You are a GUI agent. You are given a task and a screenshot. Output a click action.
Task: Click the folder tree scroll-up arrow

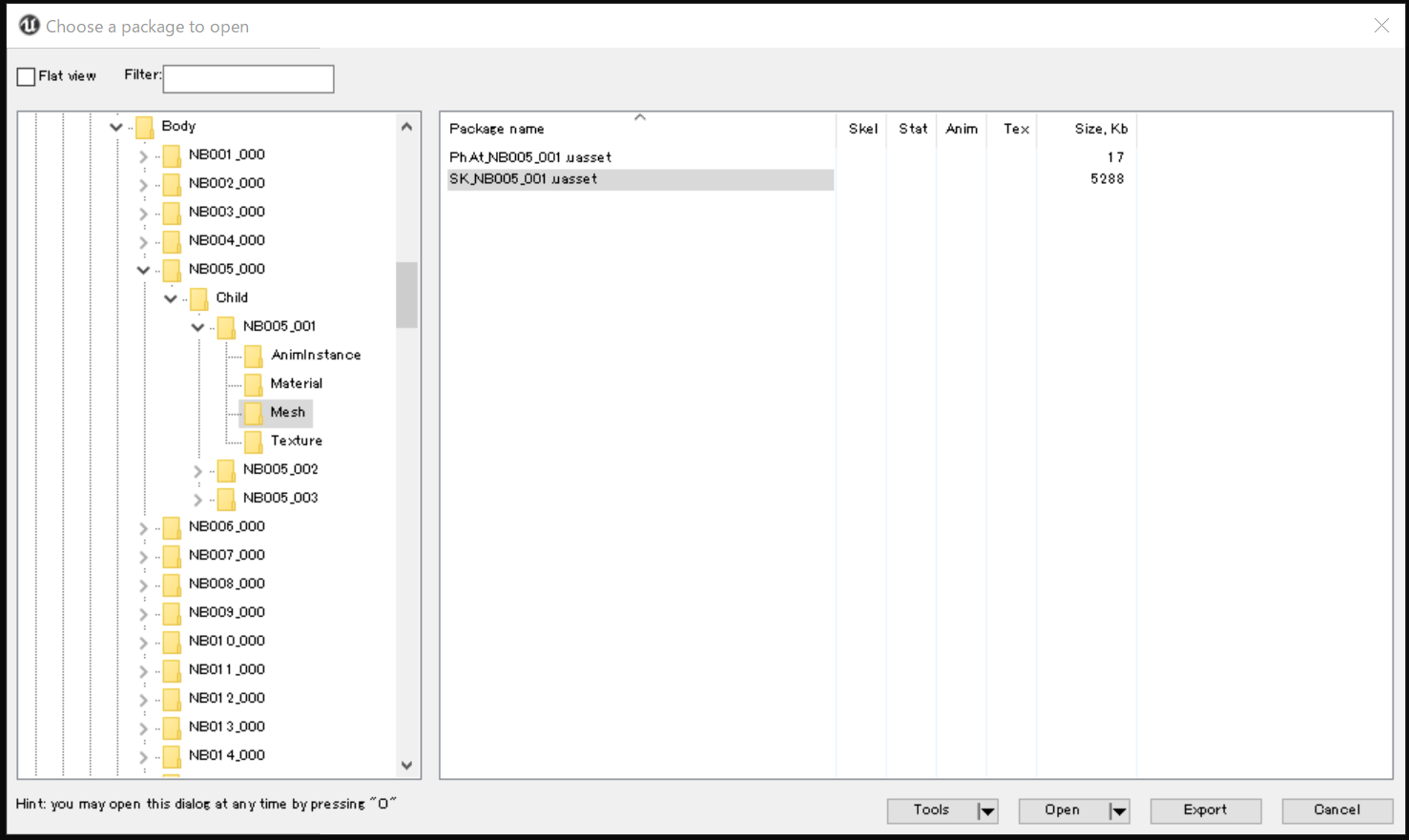click(407, 126)
